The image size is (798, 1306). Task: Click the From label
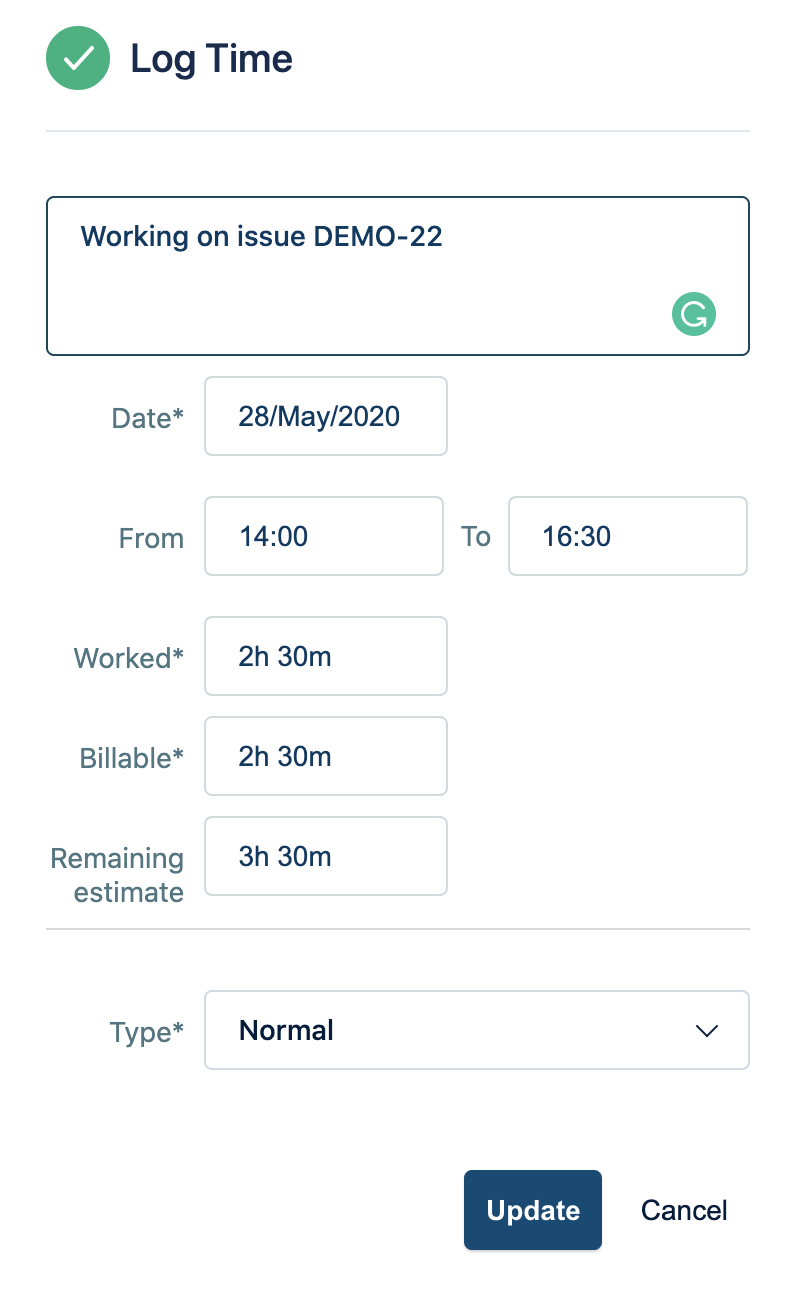click(x=151, y=538)
